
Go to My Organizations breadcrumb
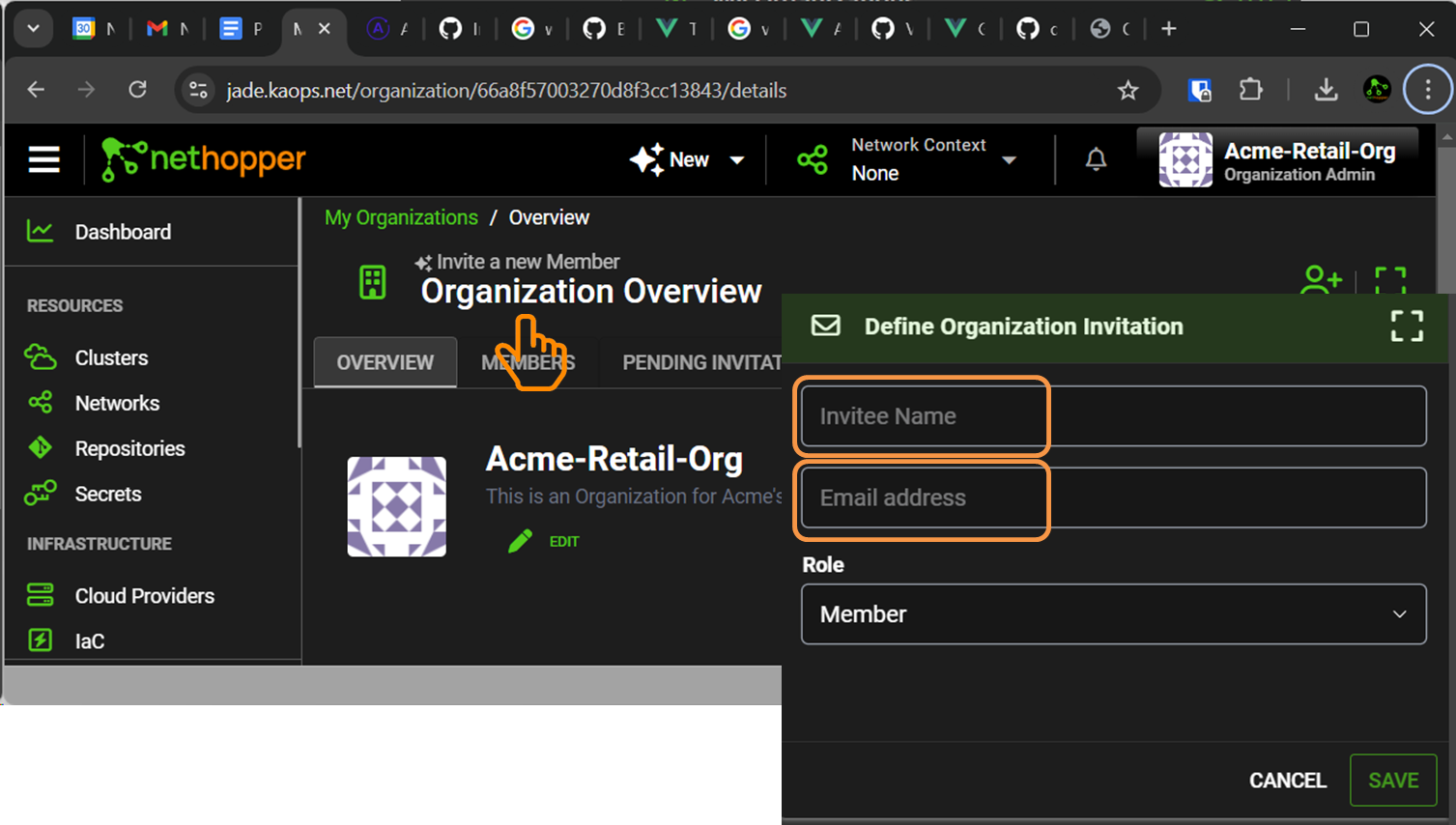401,217
